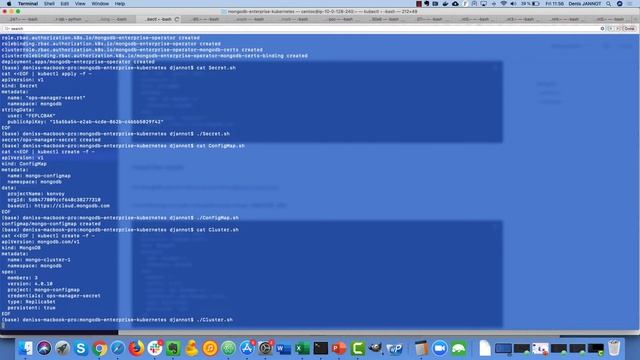Open Evernote from the Dock
Screen dimensions: 640x360
point(173,348)
